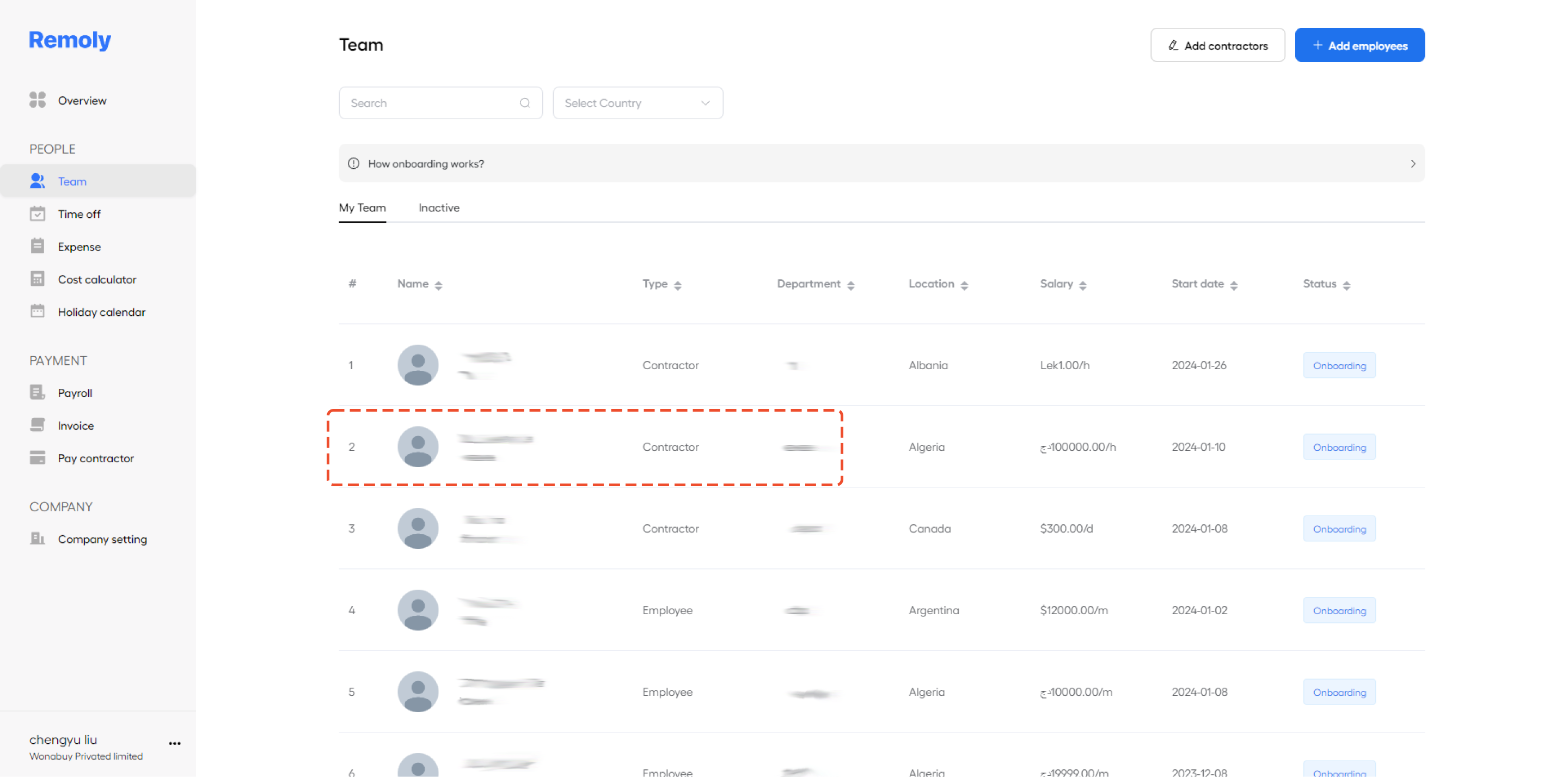Screen dimensions: 1568x777
Task: Click the Argentina location cell
Action: [x=933, y=610]
